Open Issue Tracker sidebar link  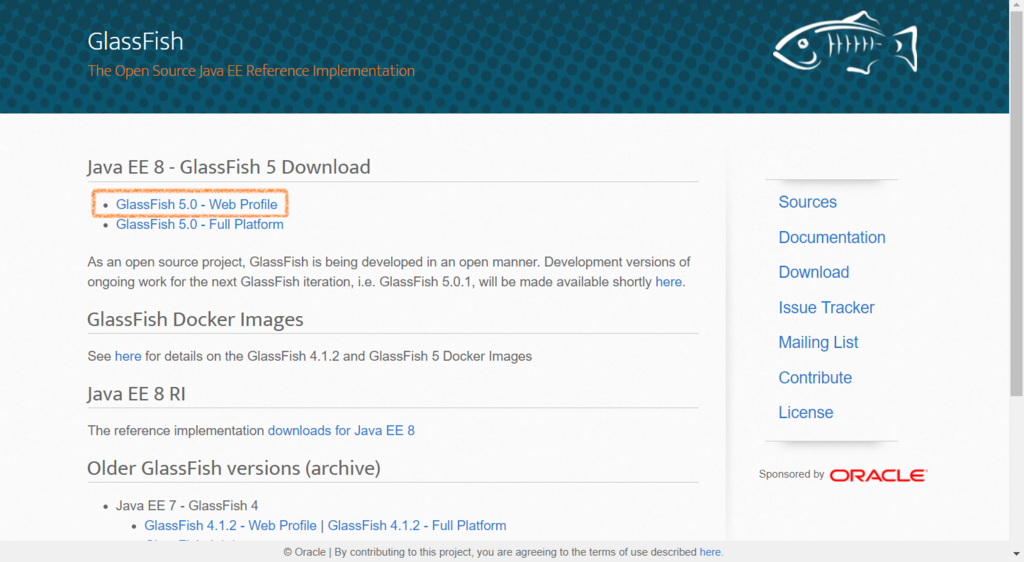coord(826,307)
